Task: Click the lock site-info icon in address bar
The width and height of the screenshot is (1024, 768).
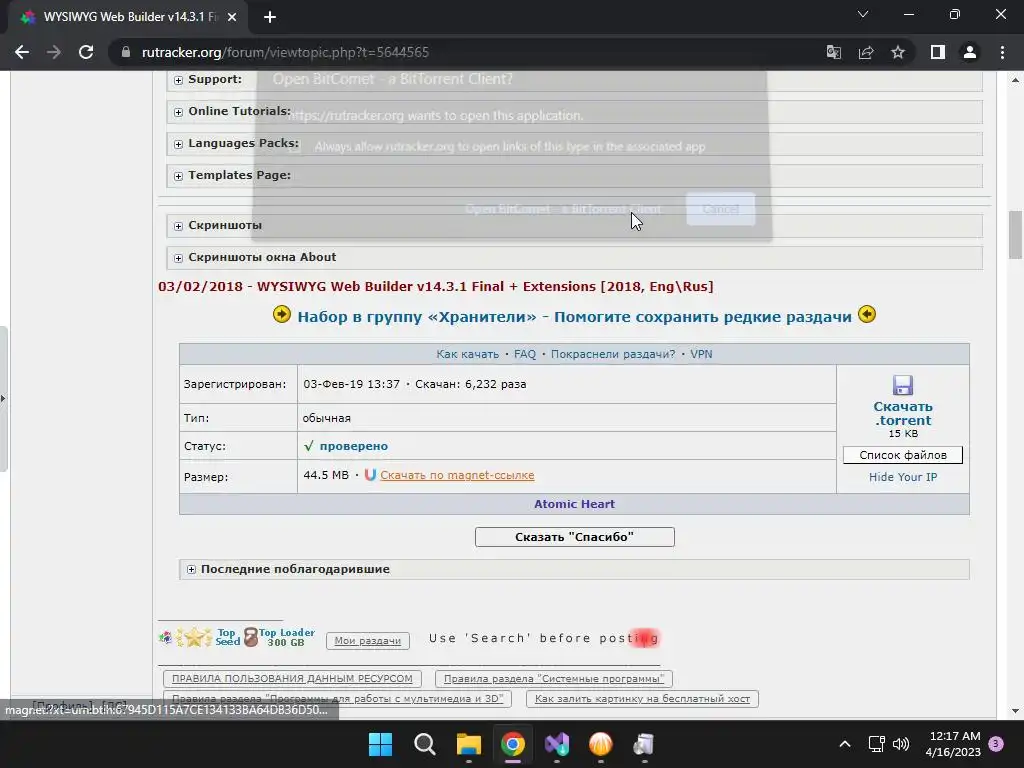Action: [x=126, y=52]
